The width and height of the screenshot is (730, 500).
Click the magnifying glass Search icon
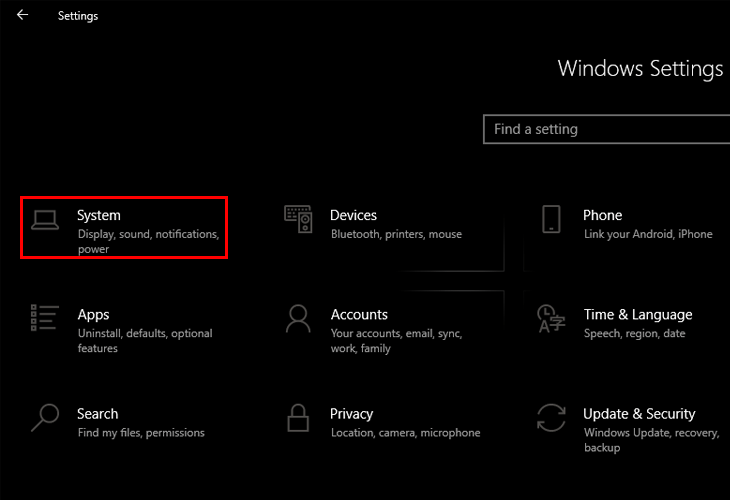point(45,417)
